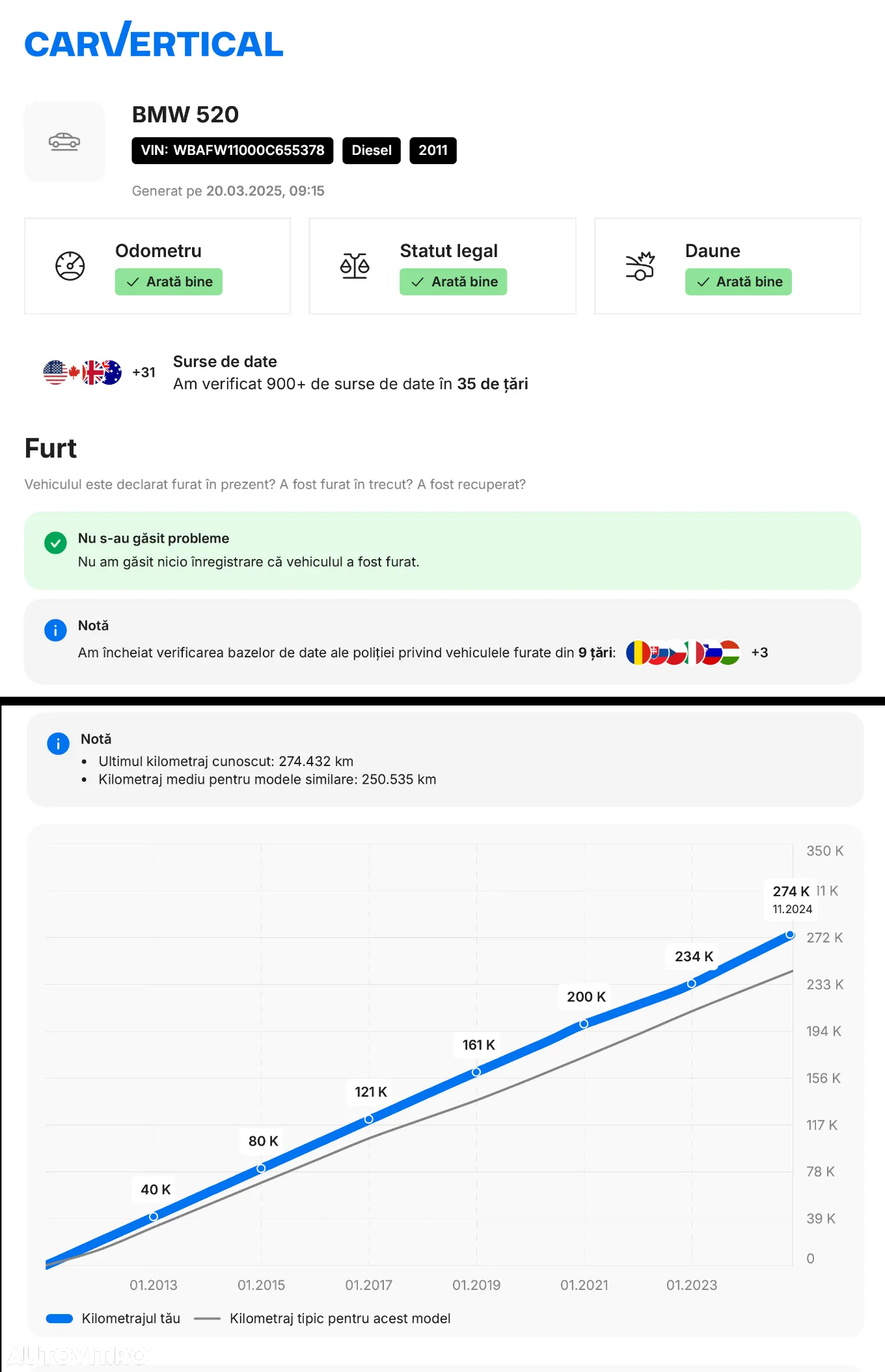Click the data sources country flags cluster
This screenshot has width=885, height=1372.
click(83, 372)
